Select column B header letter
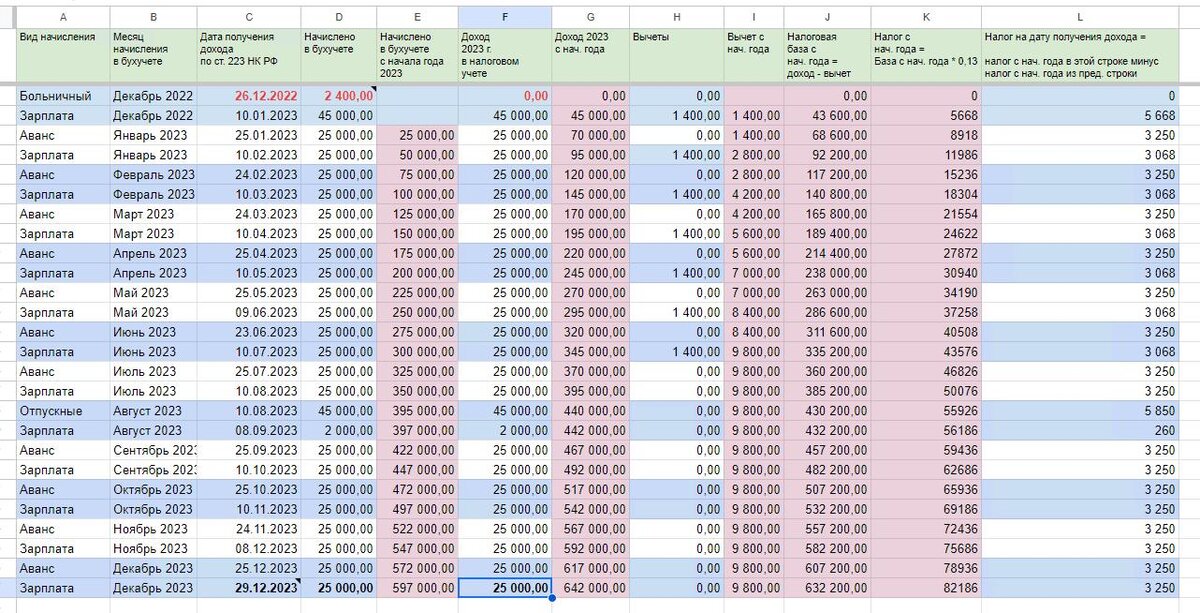This screenshot has height=613, width=1200. [153, 17]
